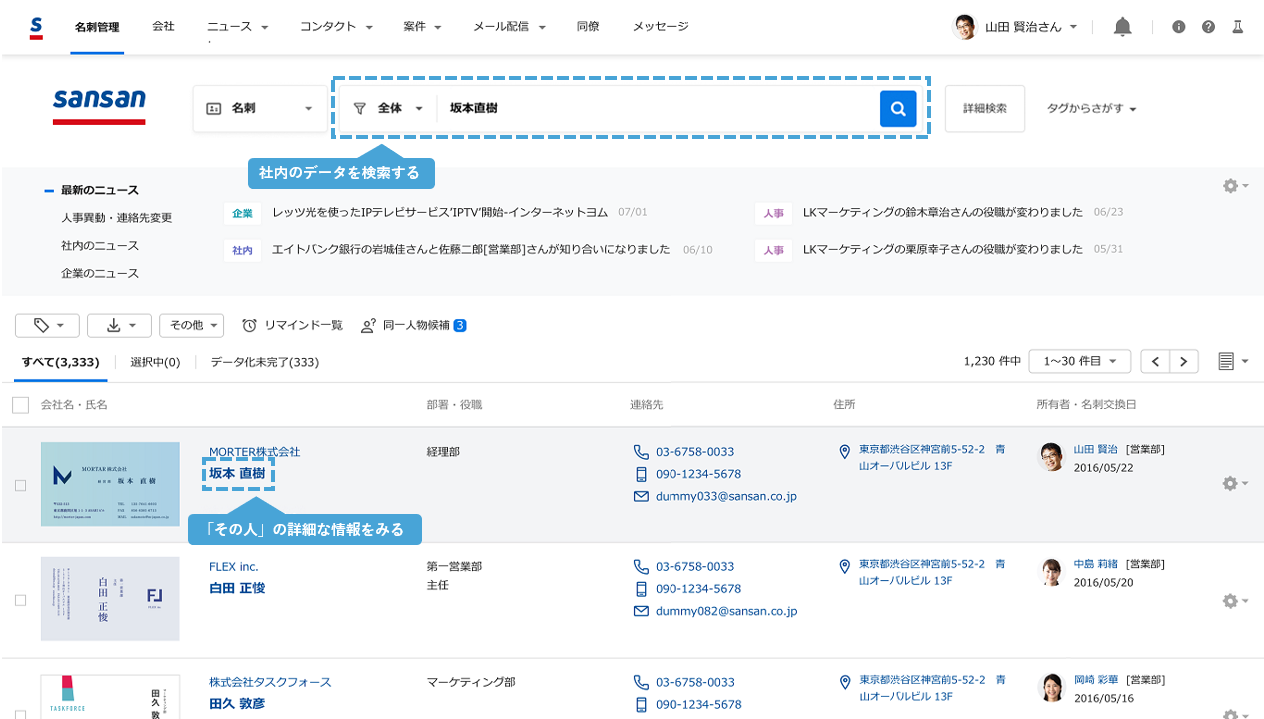Go to previous page arrow
This screenshot has height=719, width=1264.
(1156, 361)
